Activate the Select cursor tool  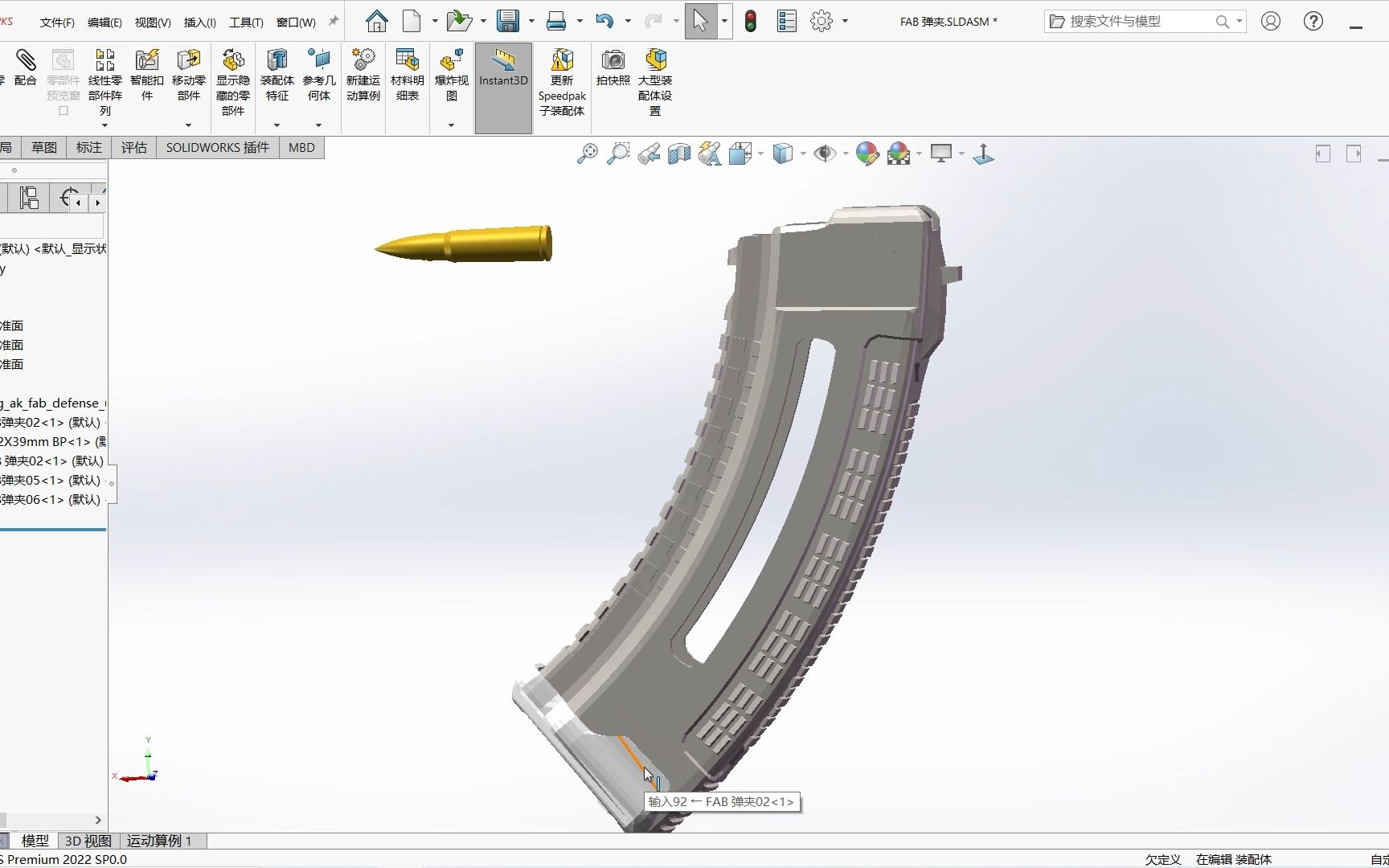[x=700, y=21]
